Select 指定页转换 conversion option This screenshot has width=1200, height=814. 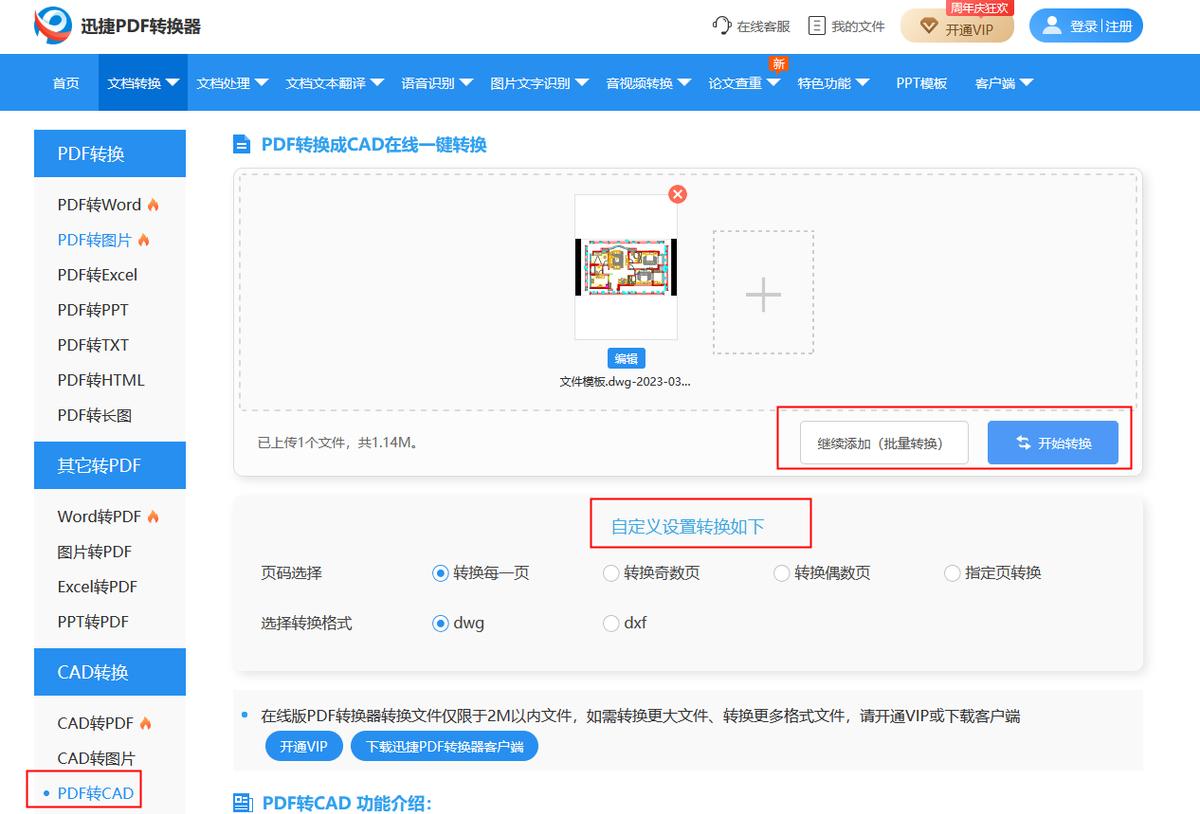click(x=951, y=573)
